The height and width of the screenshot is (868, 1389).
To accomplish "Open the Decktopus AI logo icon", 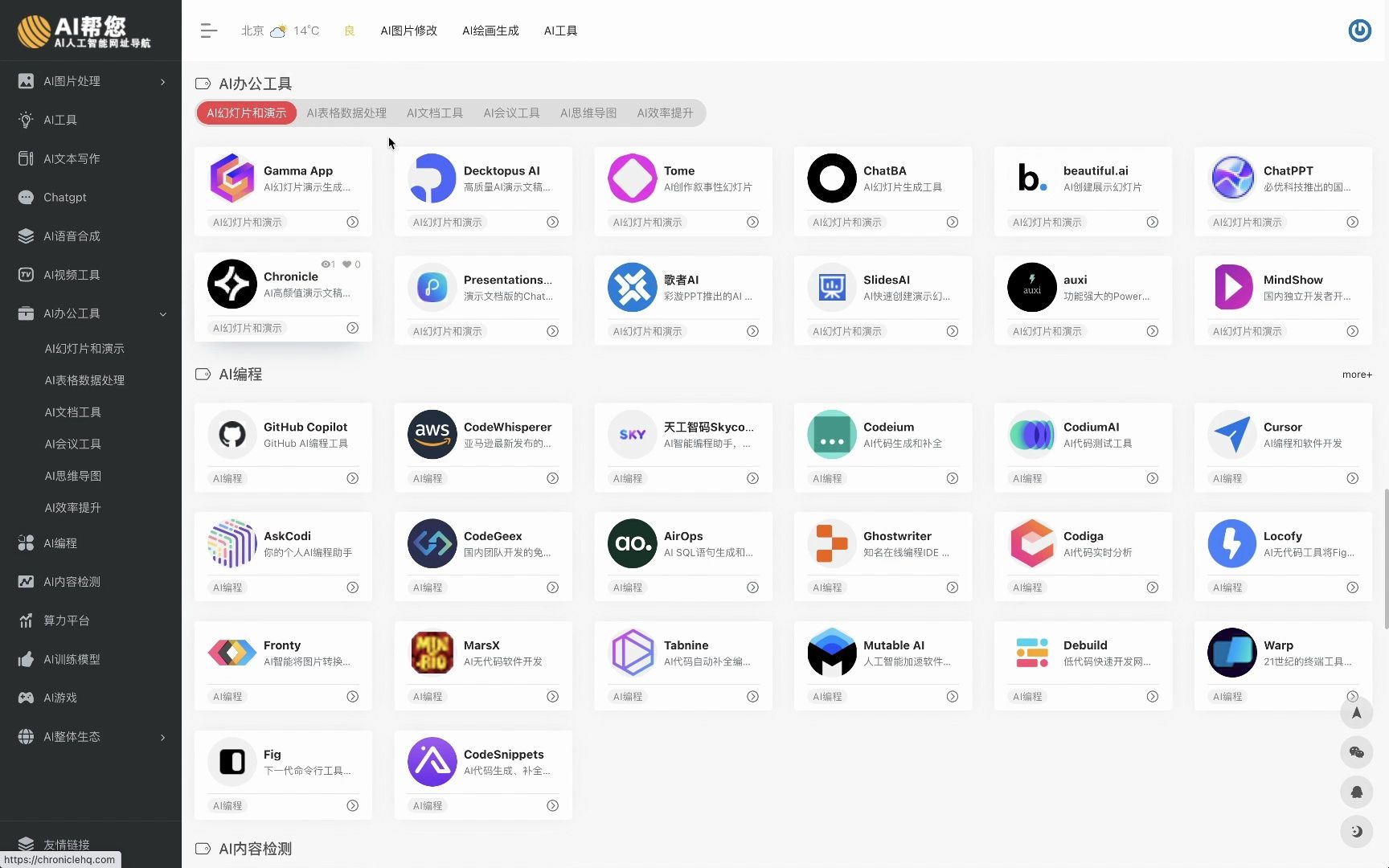I will pos(432,178).
